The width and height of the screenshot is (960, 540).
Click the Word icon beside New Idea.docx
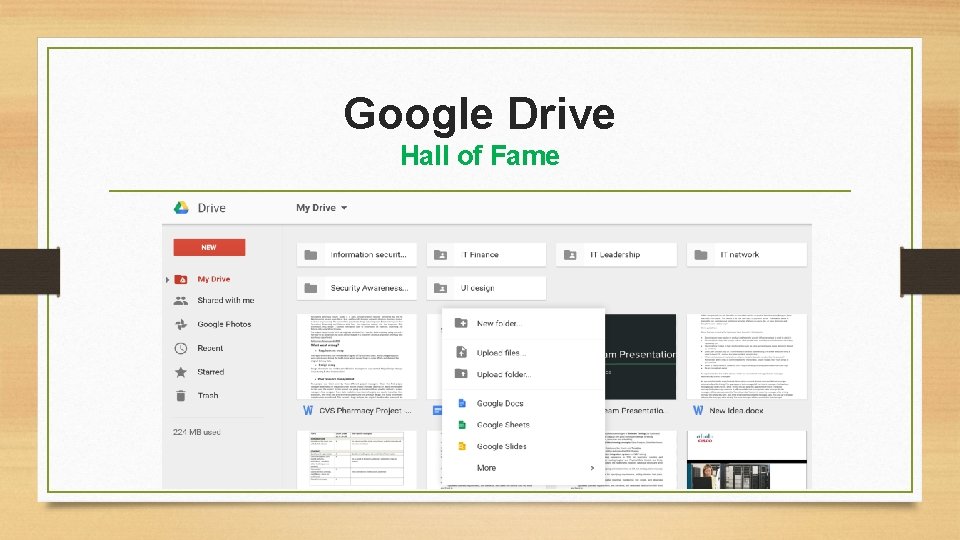click(x=698, y=410)
